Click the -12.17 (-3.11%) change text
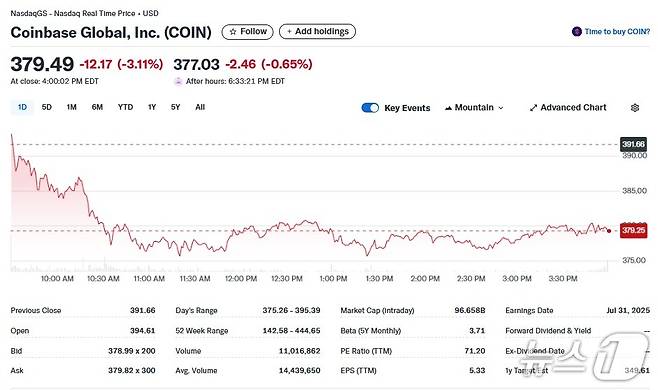 coord(121,65)
